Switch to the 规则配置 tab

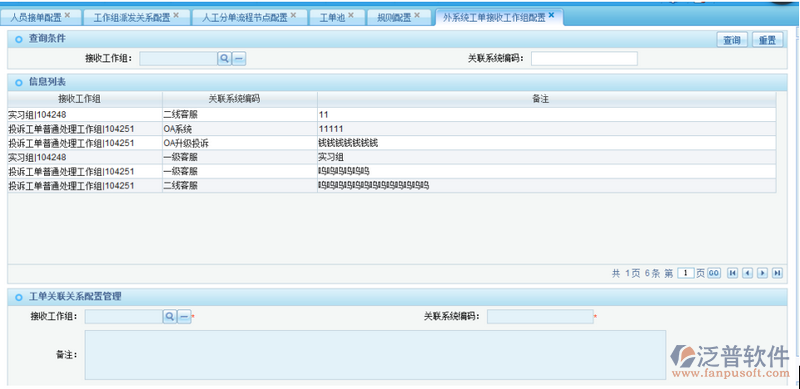coord(394,18)
